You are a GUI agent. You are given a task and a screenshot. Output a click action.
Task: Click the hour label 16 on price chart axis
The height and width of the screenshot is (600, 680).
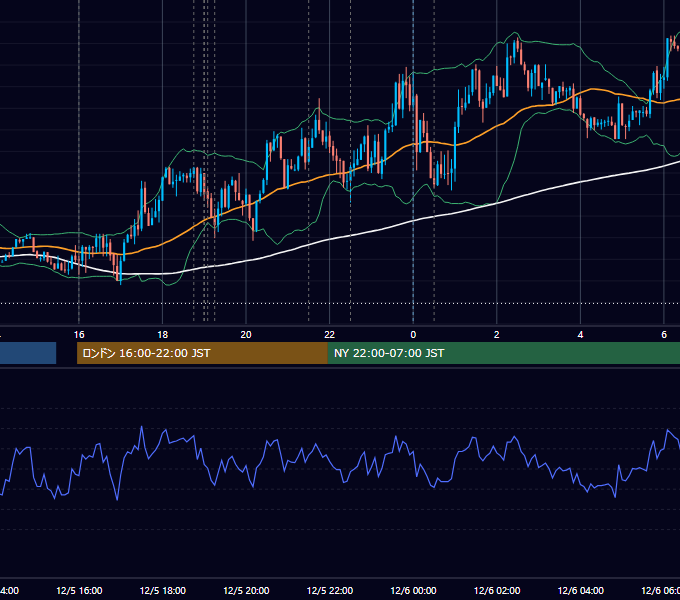click(79, 335)
